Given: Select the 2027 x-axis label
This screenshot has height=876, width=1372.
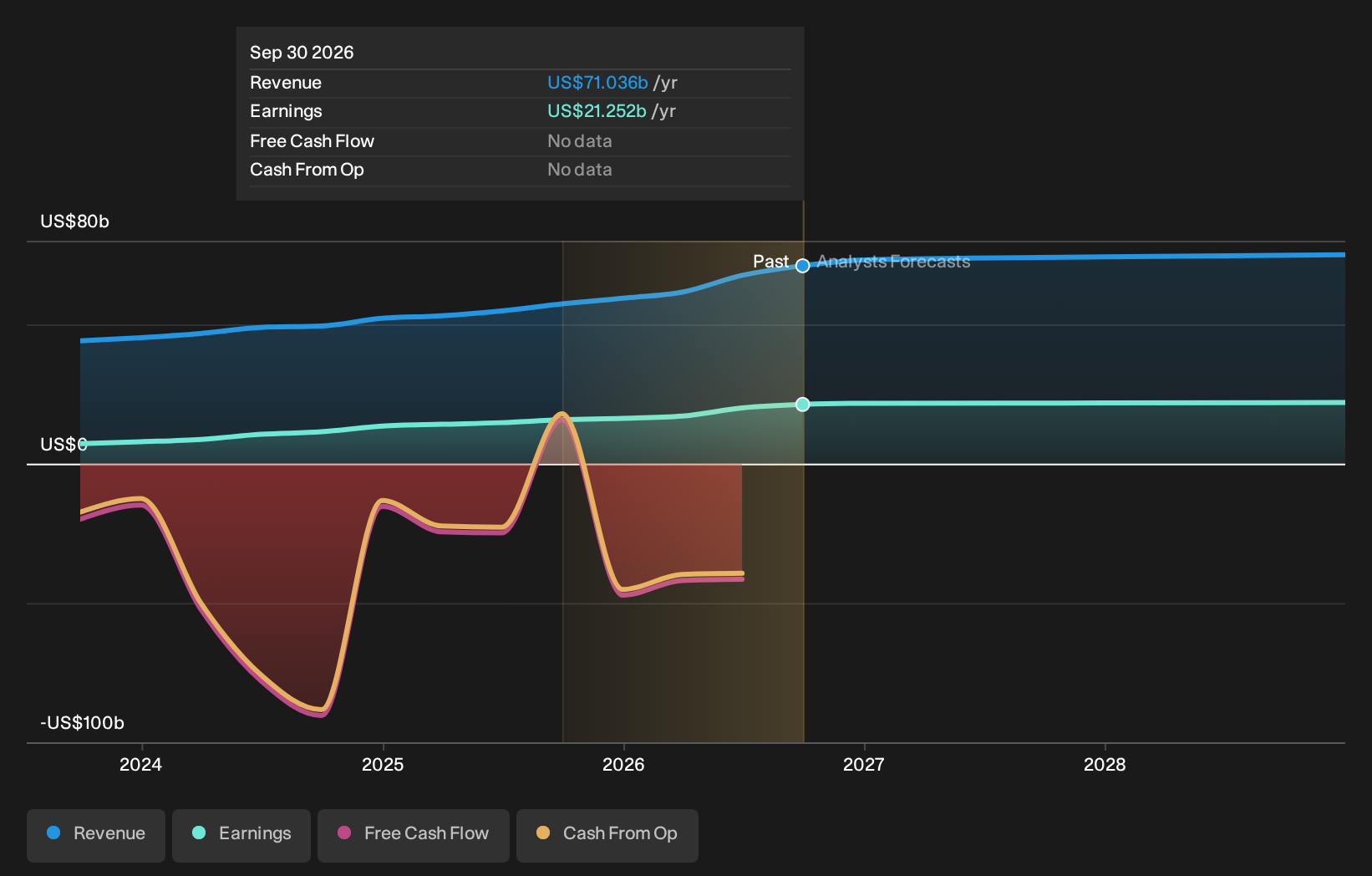Looking at the screenshot, I should point(864,765).
